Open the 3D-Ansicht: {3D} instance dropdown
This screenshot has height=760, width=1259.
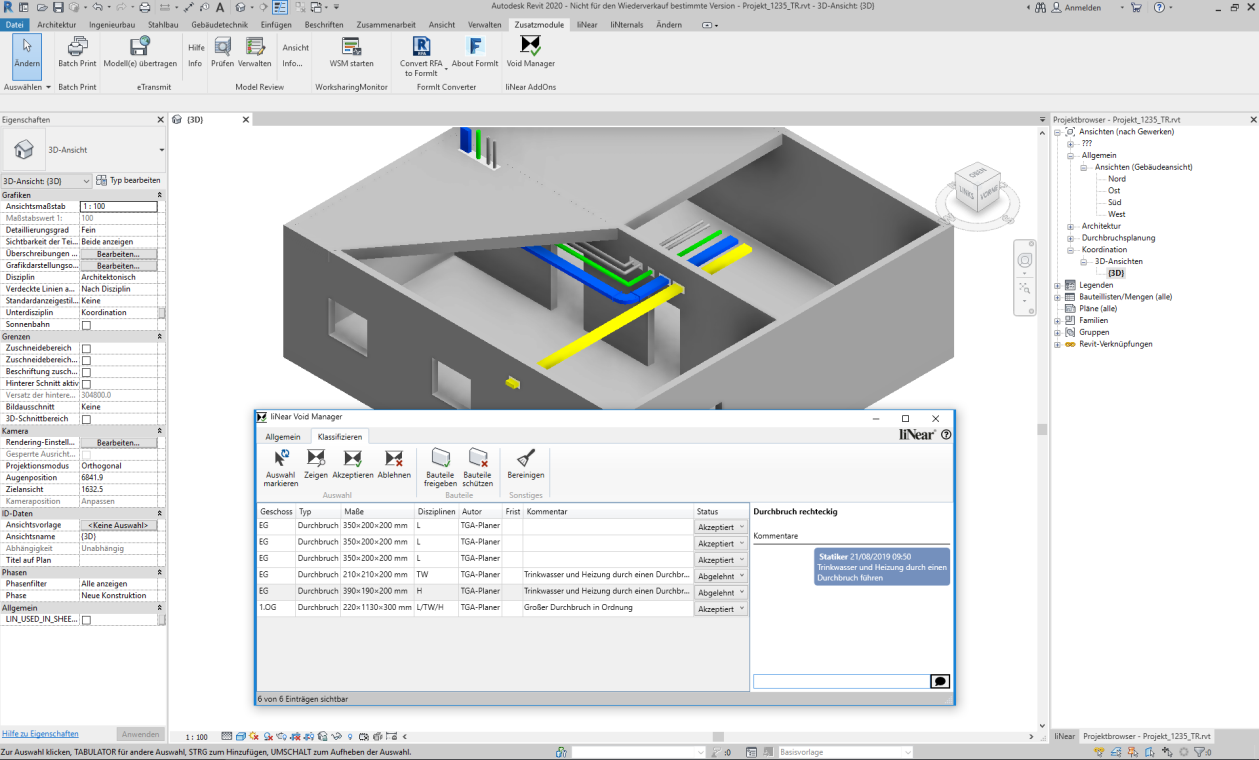click(47, 181)
